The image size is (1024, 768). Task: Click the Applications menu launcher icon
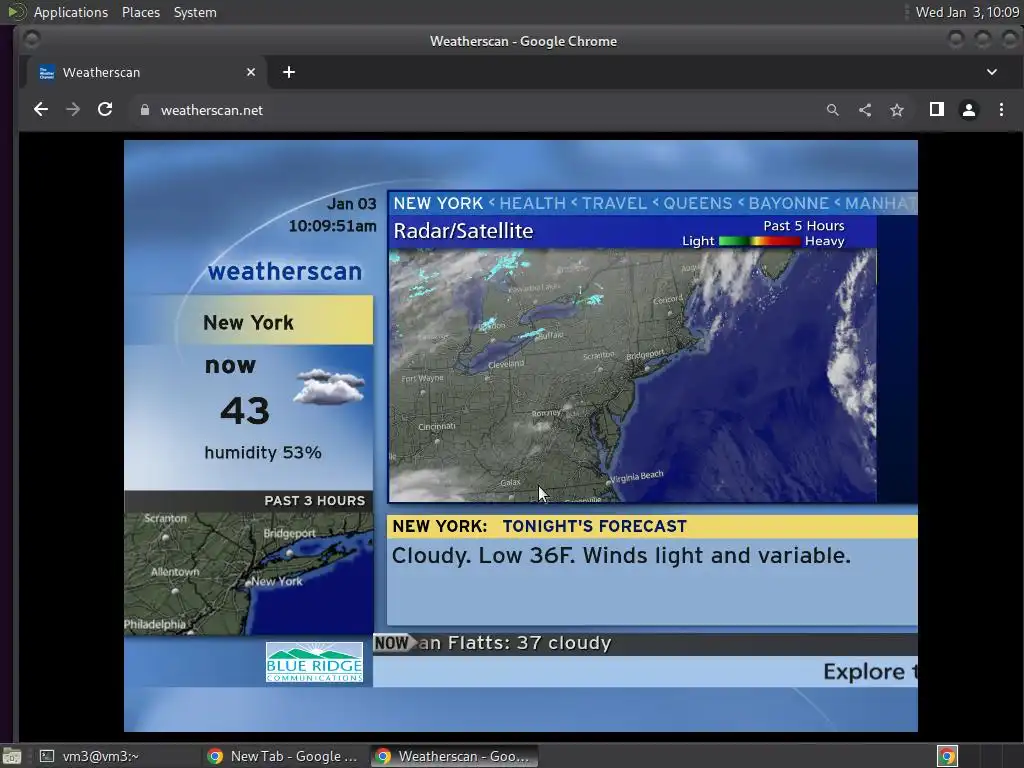click(16, 12)
